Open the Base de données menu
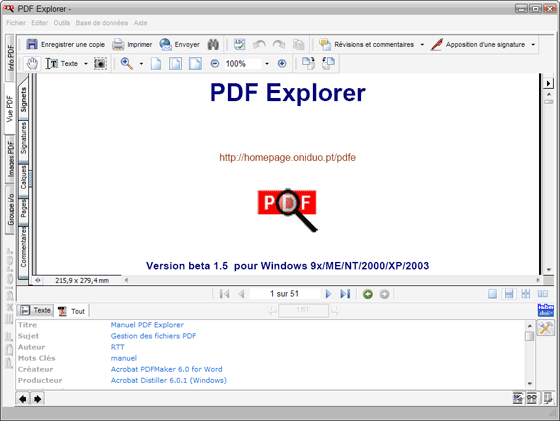This screenshot has height=421, width=560. pos(102,23)
